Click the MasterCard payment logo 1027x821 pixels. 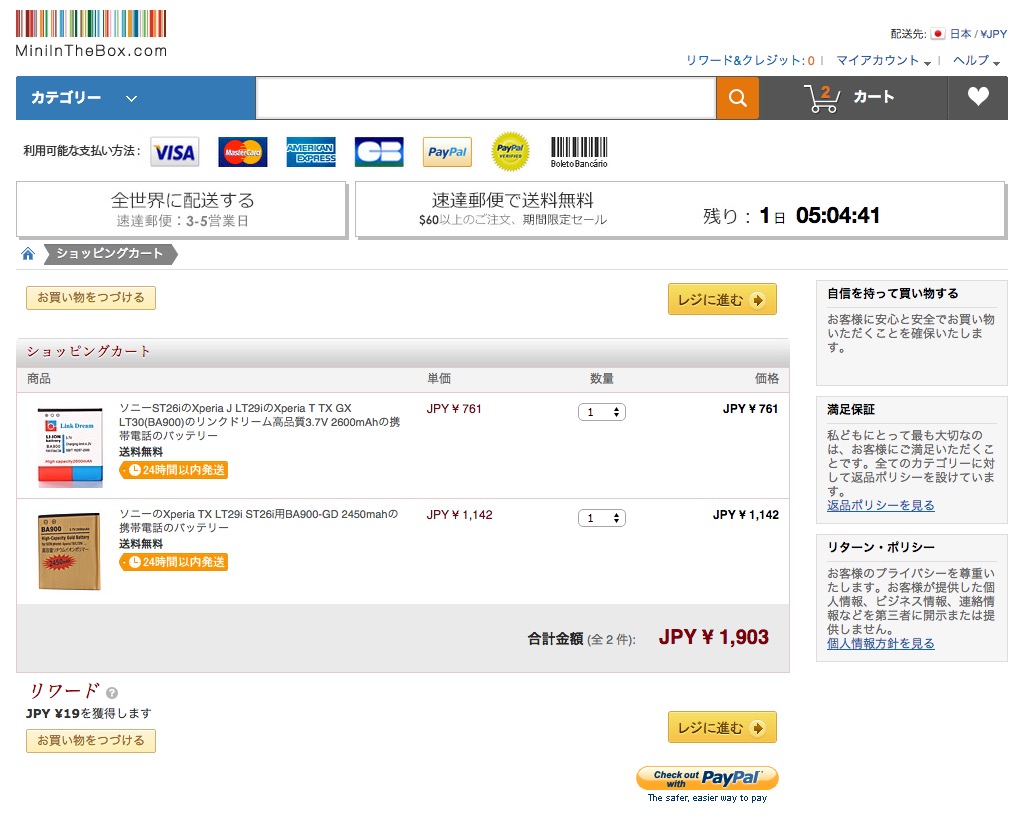point(243,152)
